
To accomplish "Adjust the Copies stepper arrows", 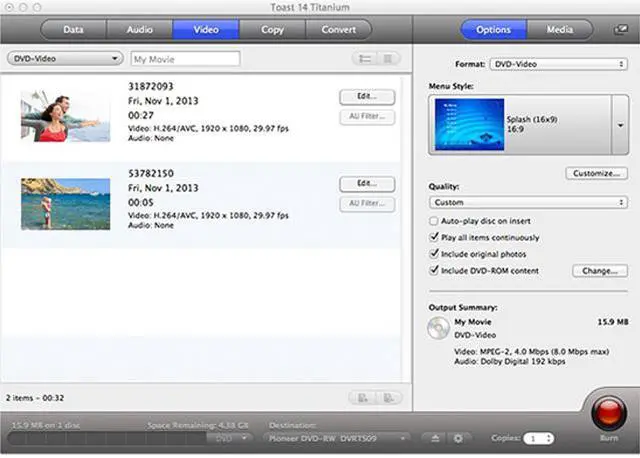I will click(549, 438).
